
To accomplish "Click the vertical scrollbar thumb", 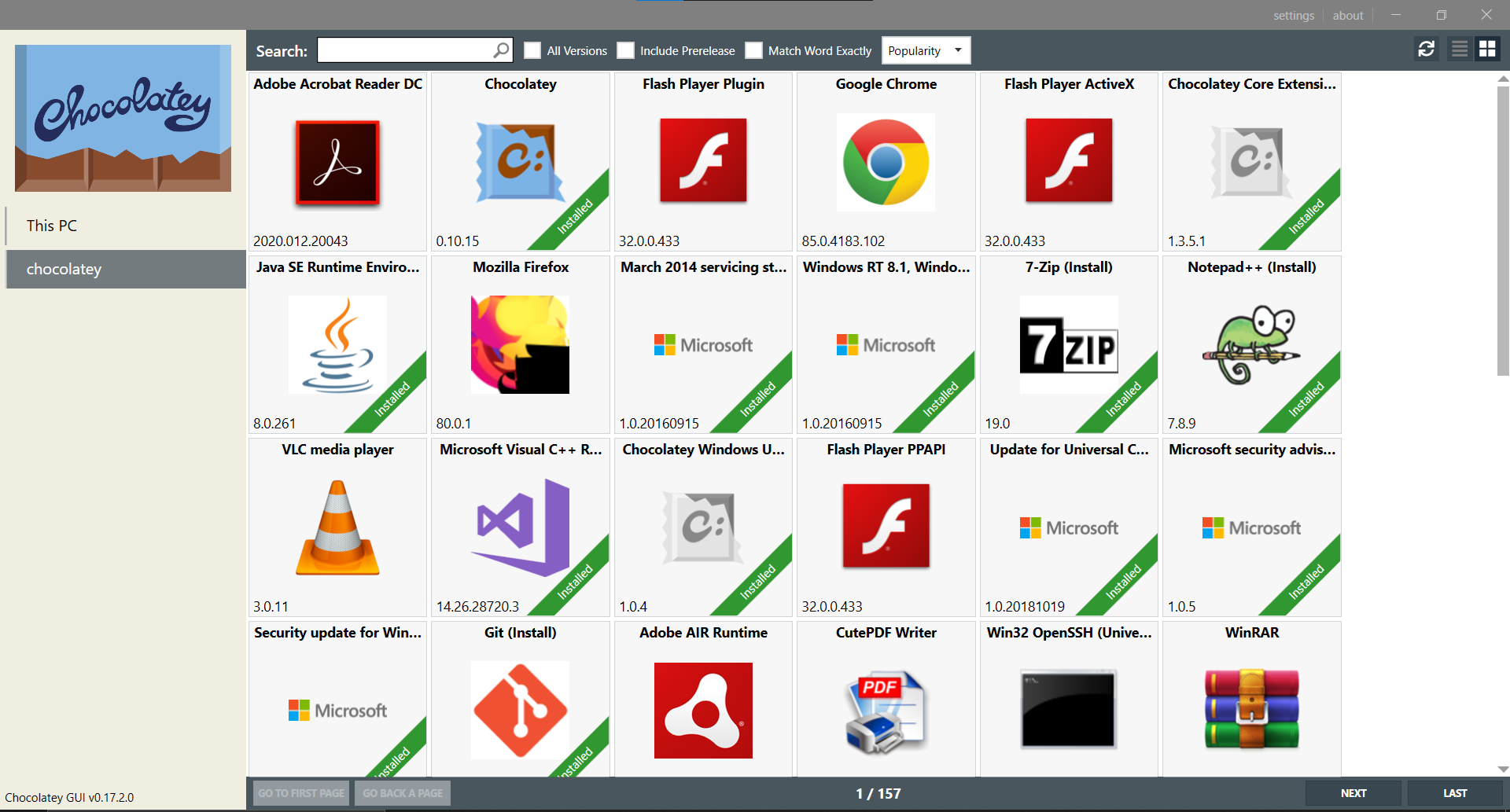I will [1503, 230].
